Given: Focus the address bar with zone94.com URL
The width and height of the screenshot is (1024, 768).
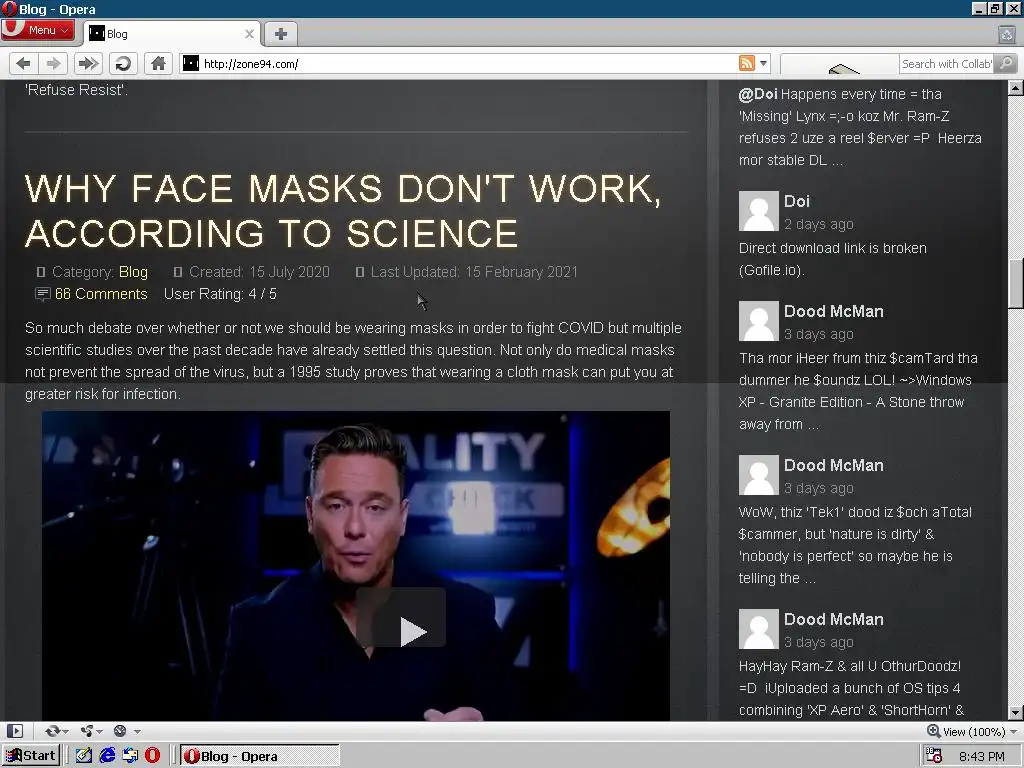Looking at the screenshot, I should tap(469, 63).
